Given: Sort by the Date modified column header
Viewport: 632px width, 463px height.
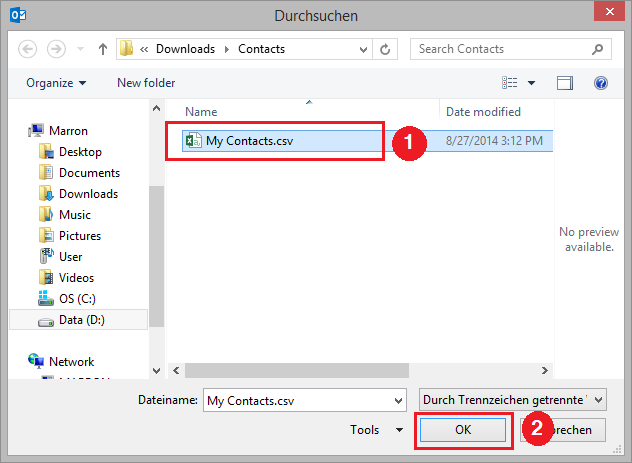Looking at the screenshot, I should (484, 112).
